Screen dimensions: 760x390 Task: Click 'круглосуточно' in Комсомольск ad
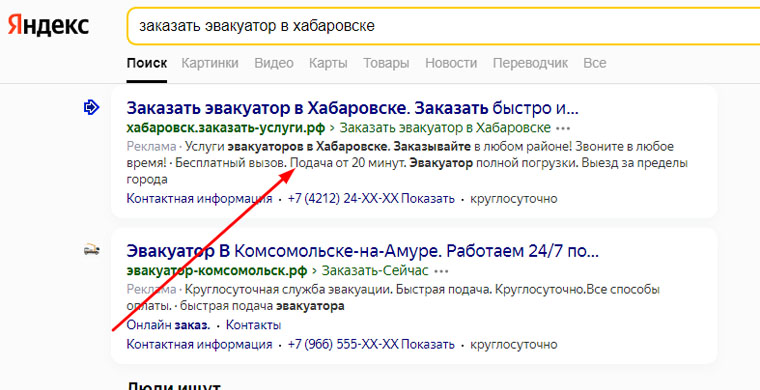click(x=514, y=344)
